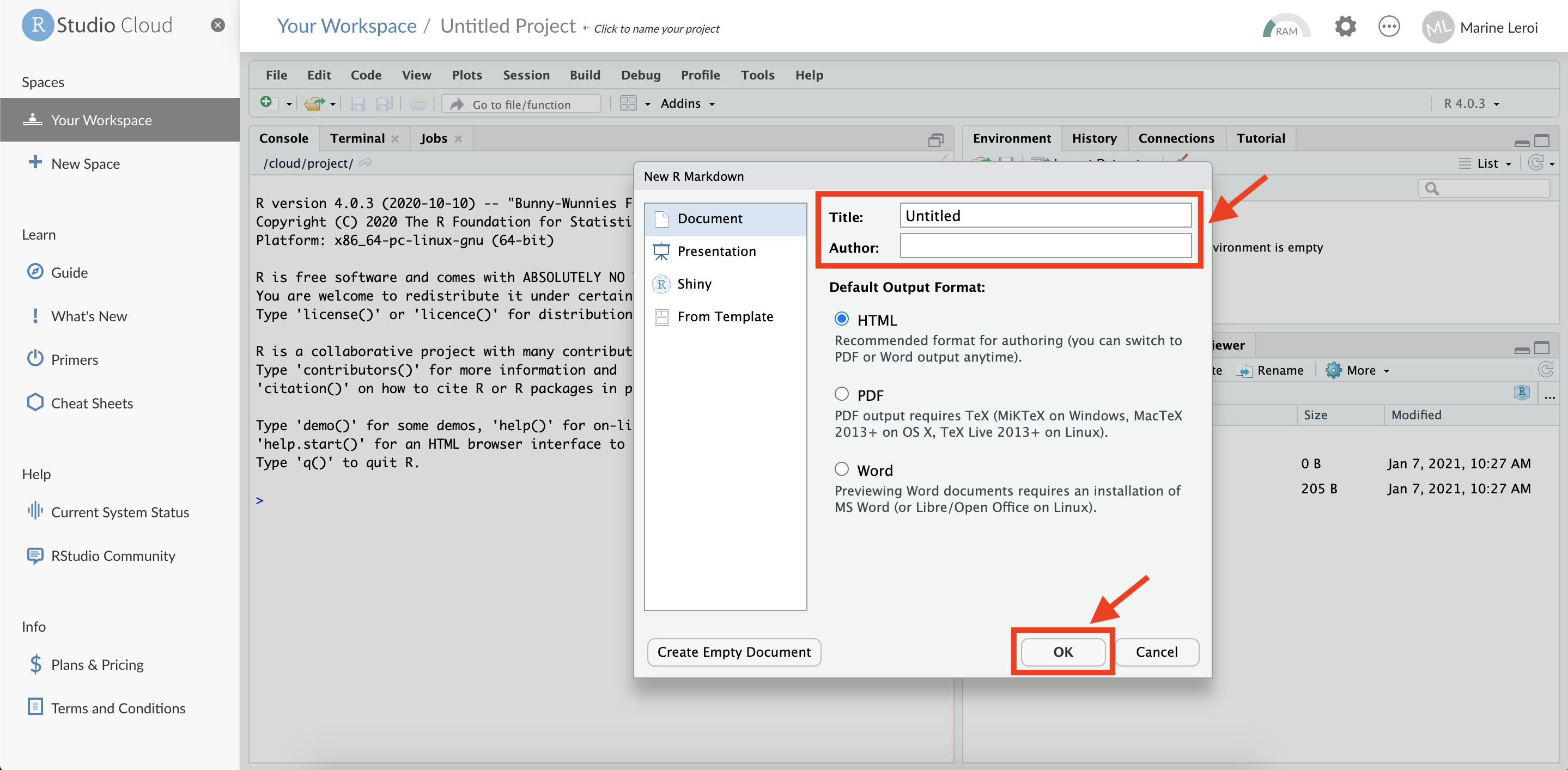Switch to the Terminal tab

pyautogui.click(x=357, y=138)
